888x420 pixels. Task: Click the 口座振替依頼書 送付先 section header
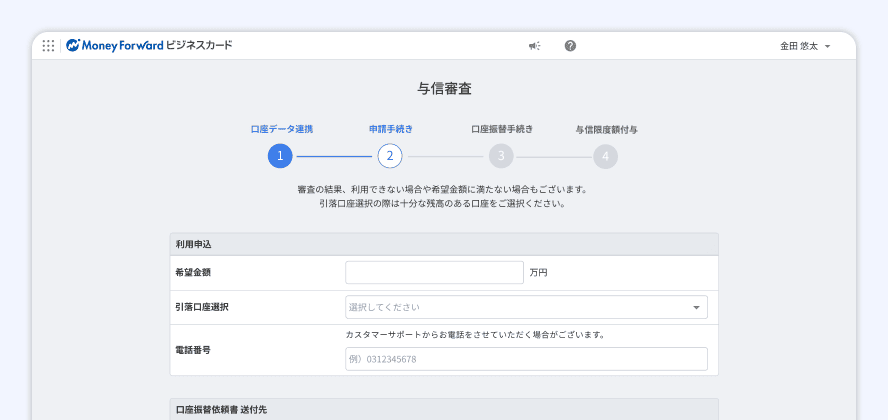click(x=221, y=409)
